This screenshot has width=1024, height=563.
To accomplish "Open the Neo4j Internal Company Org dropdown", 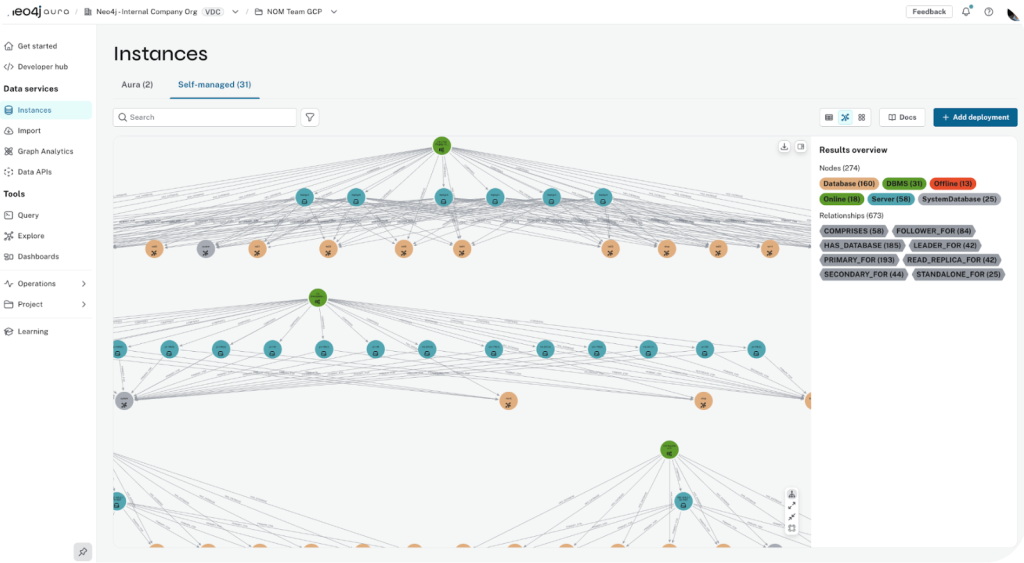I will [235, 12].
